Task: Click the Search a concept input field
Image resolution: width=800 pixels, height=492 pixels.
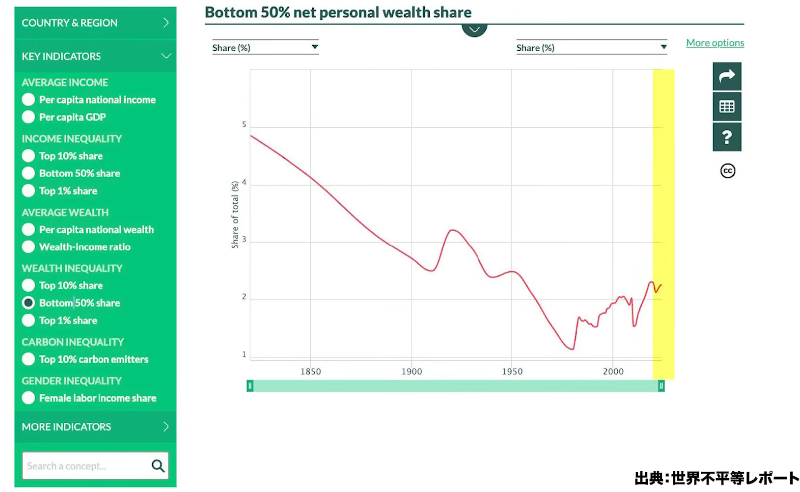Action: point(86,466)
